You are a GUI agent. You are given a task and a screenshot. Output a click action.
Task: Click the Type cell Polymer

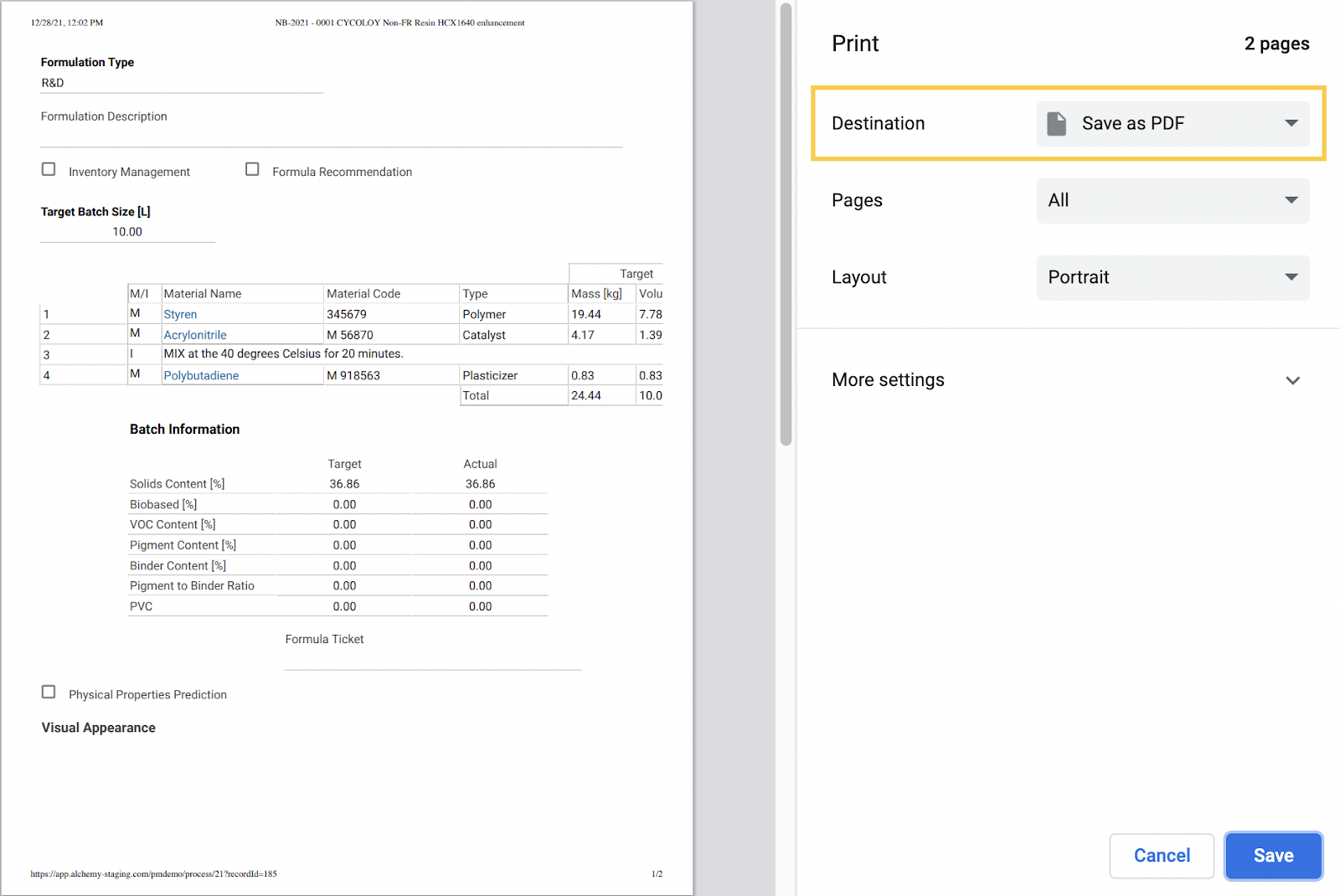coord(484,315)
